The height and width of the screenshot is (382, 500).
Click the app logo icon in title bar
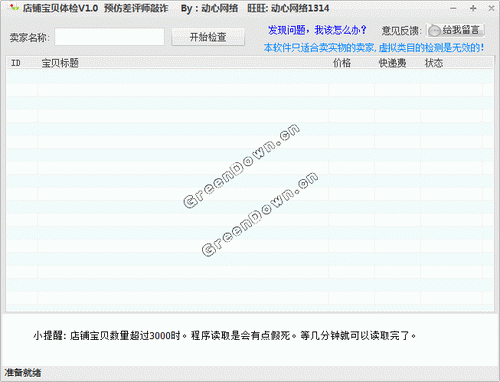tap(14, 7)
